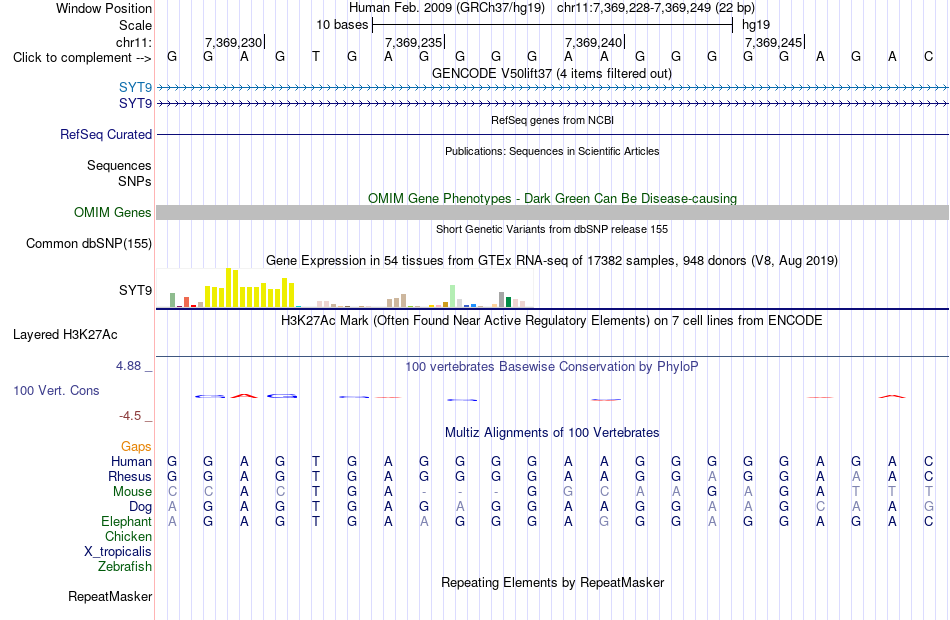The width and height of the screenshot is (950, 620).
Task: Click the 'Common dbSNP(155)' track label
Action: tap(88, 244)
